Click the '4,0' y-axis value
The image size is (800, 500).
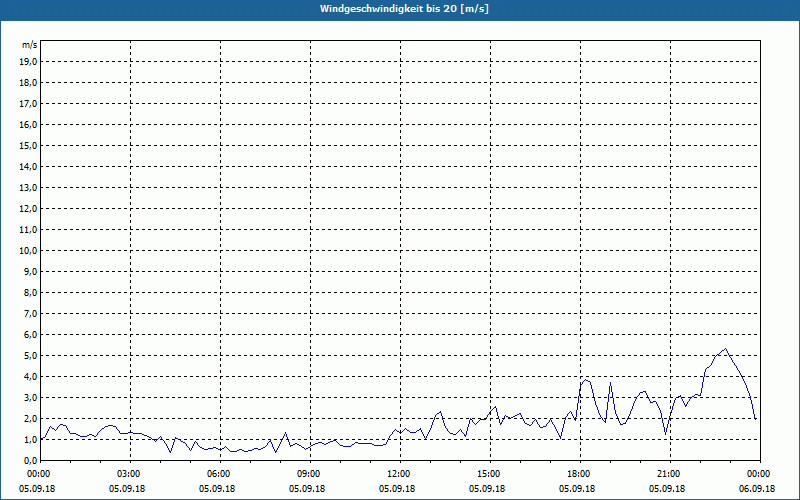coord(30,376)
